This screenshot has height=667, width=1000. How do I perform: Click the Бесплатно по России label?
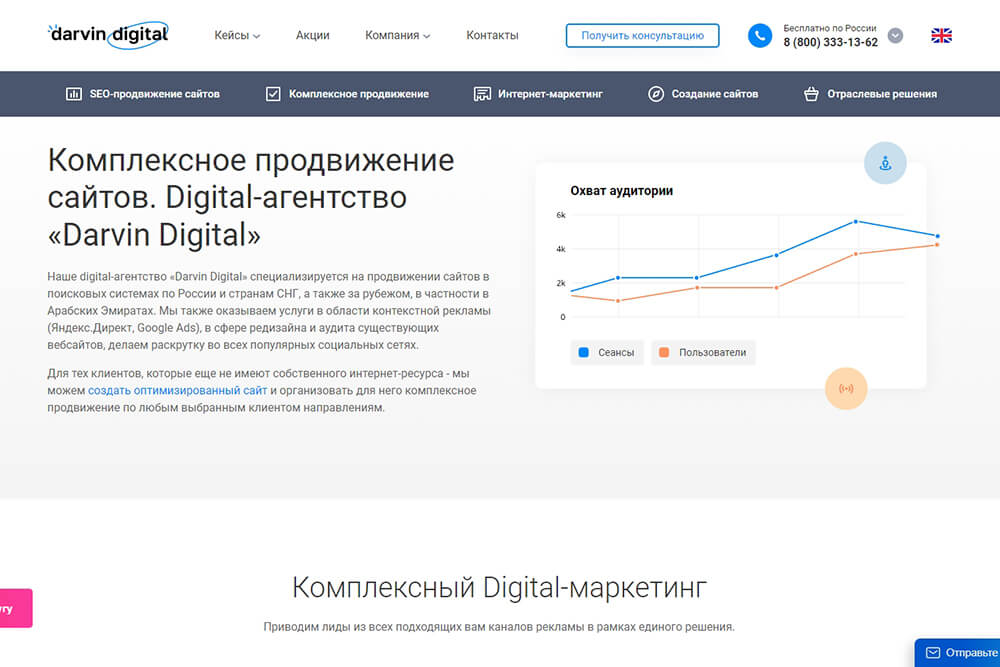(x=830, y=28)
